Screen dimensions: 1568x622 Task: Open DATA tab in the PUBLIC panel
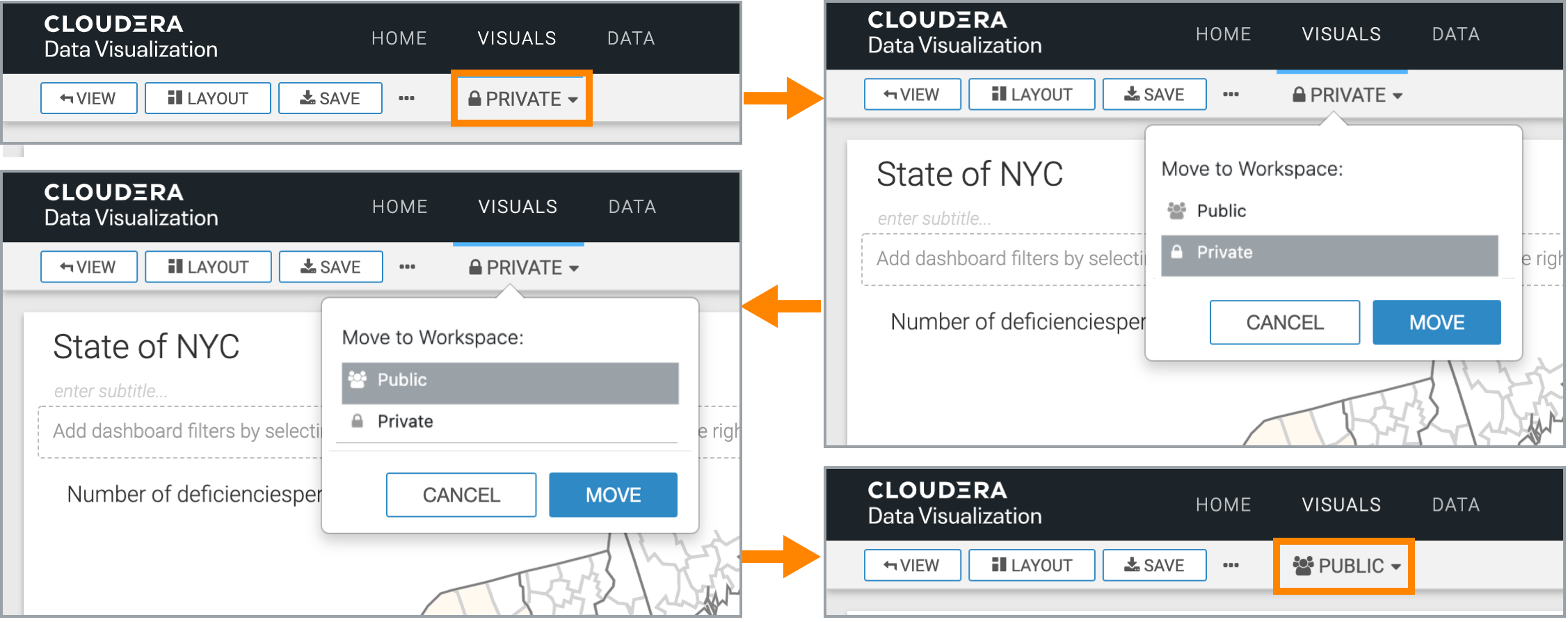[x=1455, y=505]
